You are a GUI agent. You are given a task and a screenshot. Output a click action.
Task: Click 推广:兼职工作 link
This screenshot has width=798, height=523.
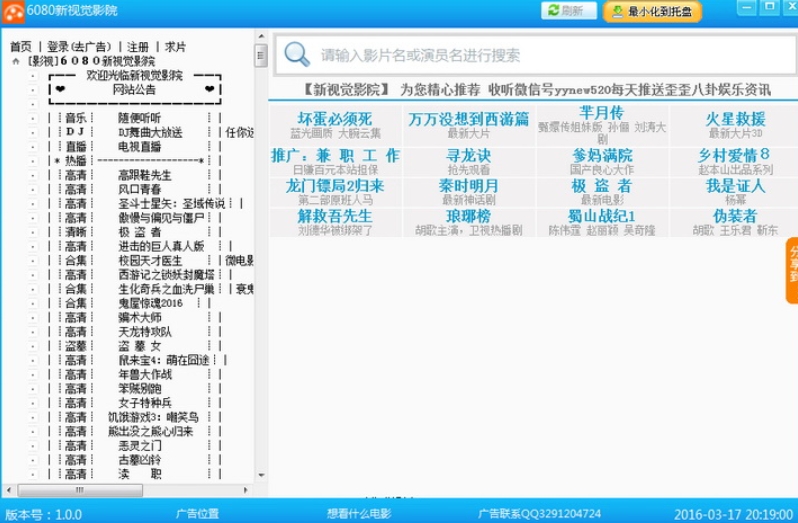(335, 156)
